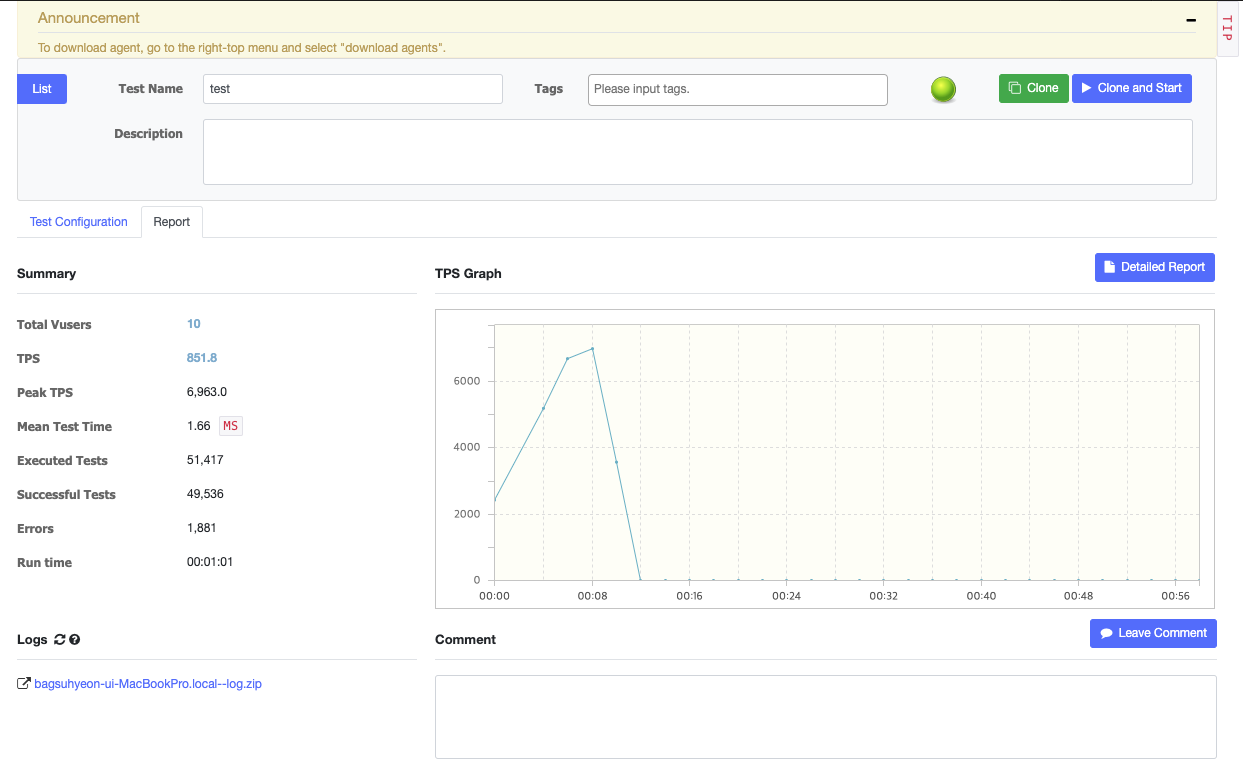Screen dimensions: 1243x775
Task: Click inside the Comment text box
Action: click(826, 717)
